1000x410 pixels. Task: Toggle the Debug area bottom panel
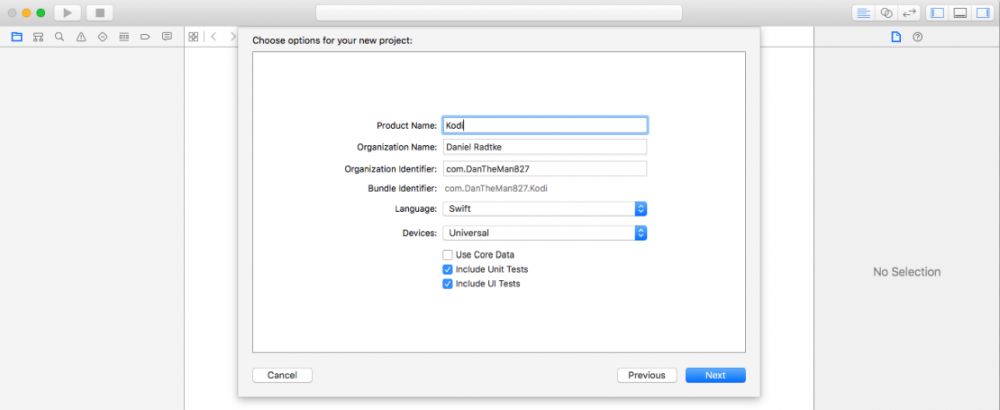[x=959, y=13]
